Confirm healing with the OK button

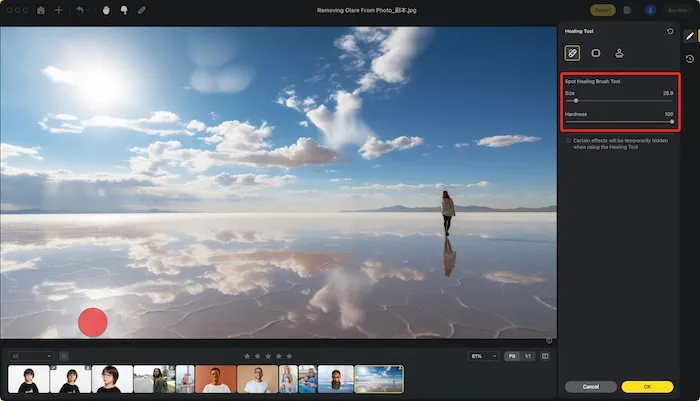click(647, 387)
